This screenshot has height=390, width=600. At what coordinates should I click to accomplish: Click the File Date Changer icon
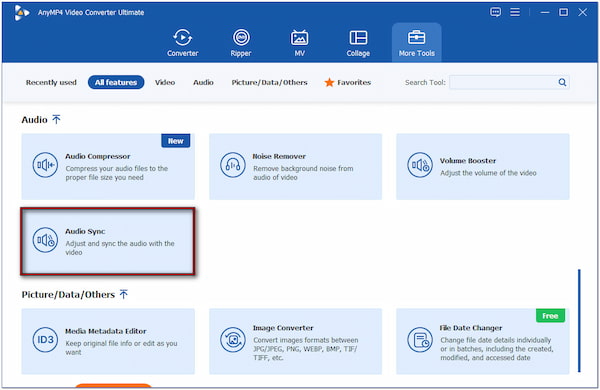tap(420, 339)
